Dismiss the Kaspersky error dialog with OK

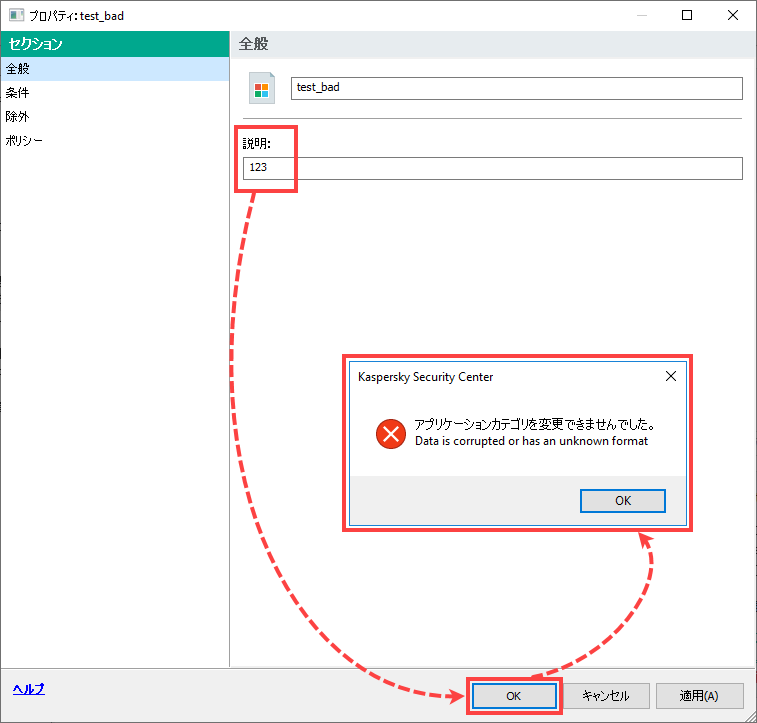click(x=622, y=501)
